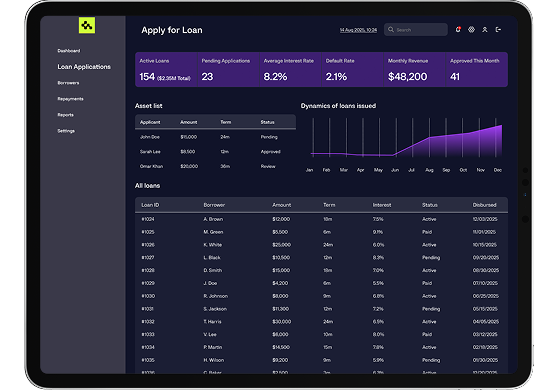Click the yellow app logo icon
The width and height of the screenshot is (560, 391).
(x=87, y=25)
